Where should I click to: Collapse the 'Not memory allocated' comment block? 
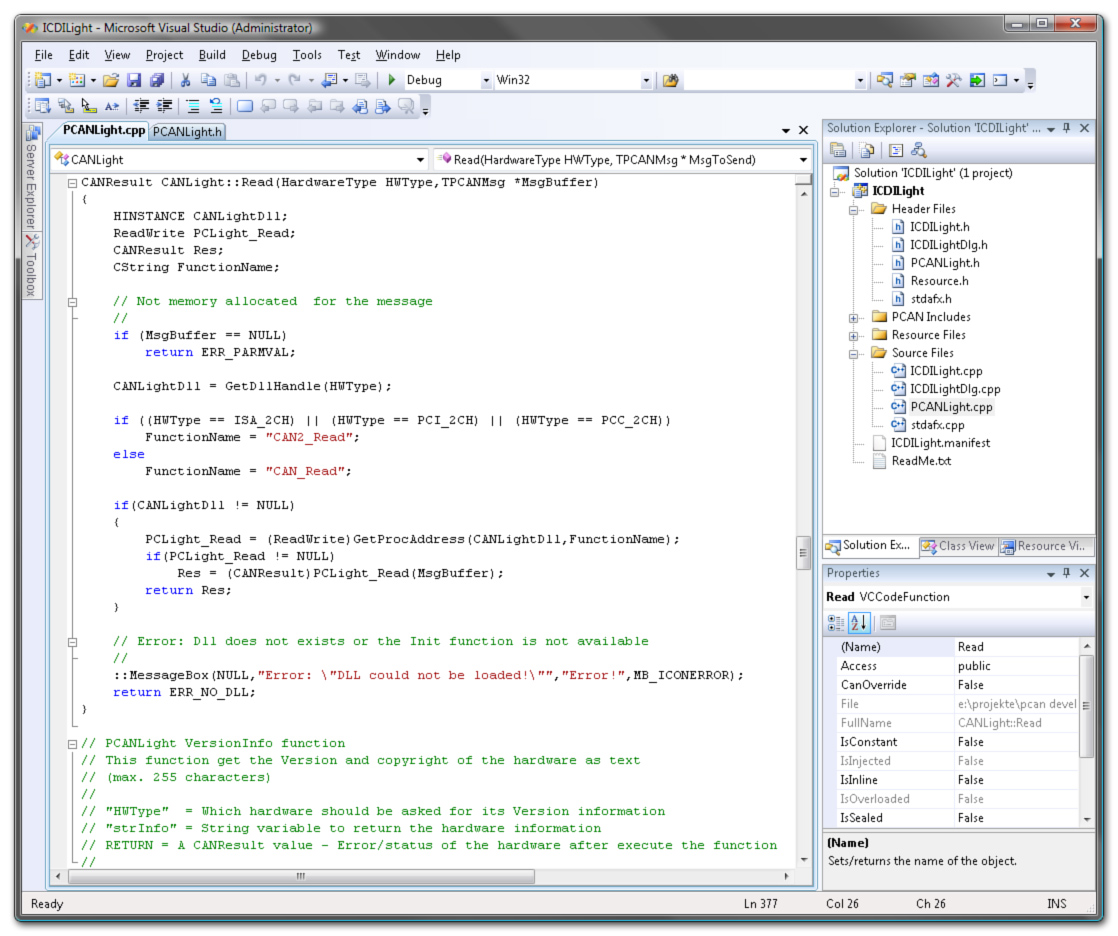point(73,302)
